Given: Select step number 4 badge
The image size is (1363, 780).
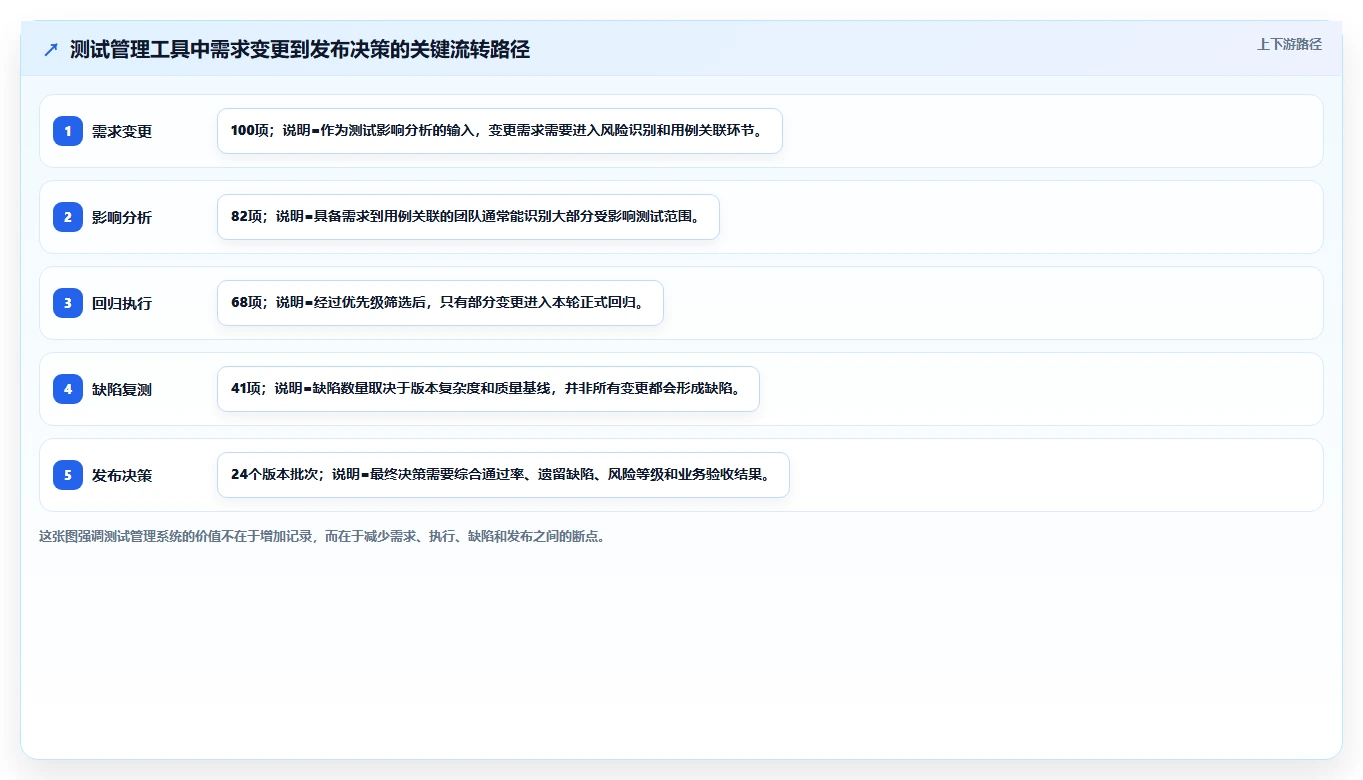Looking at the screenshot, I should [68, 389].
